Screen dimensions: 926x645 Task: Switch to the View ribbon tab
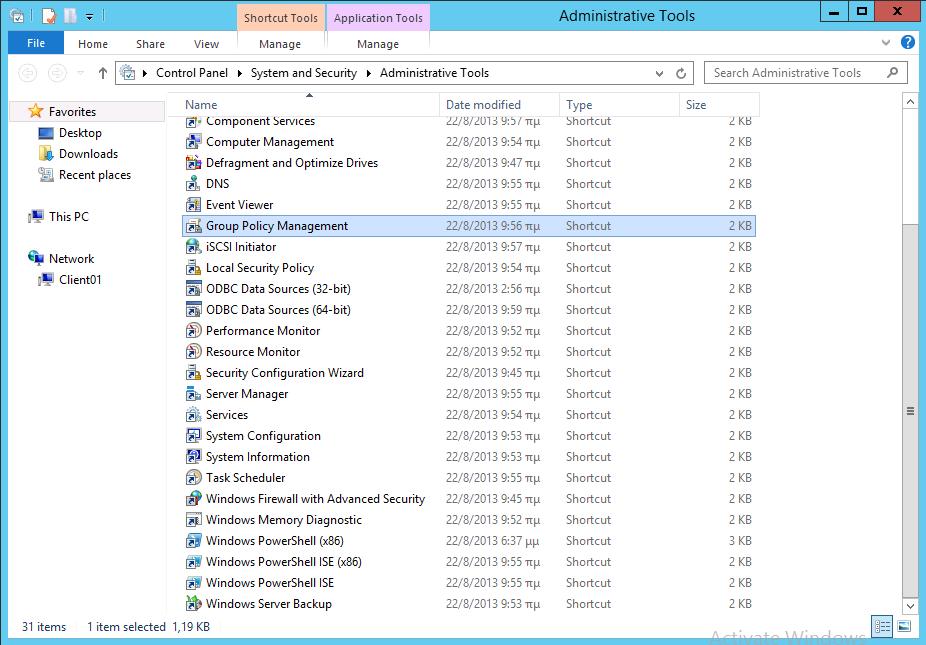coord(206,44)
